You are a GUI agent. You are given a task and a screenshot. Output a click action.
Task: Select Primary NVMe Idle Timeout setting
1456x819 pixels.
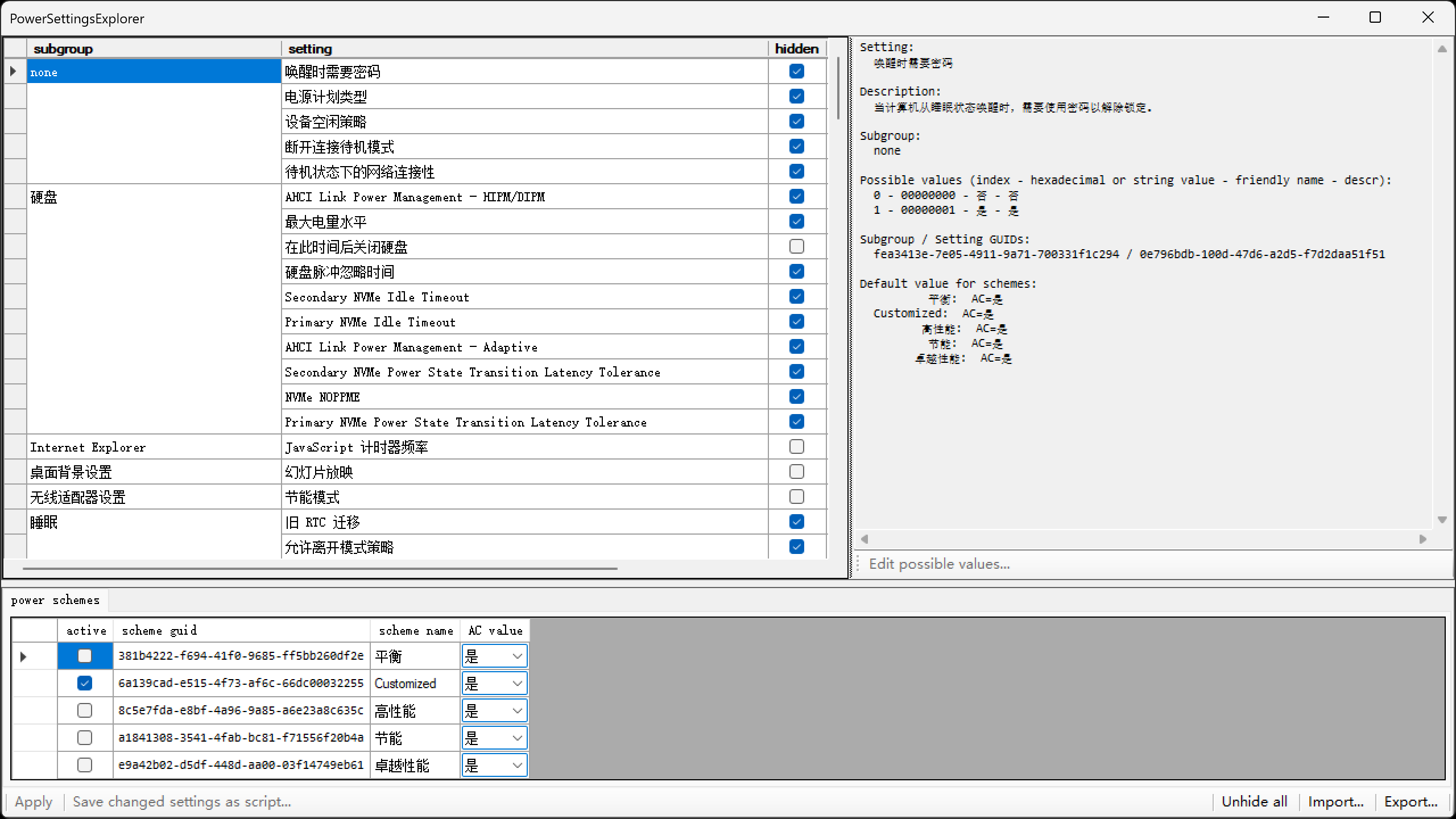[x=524, y=322]
